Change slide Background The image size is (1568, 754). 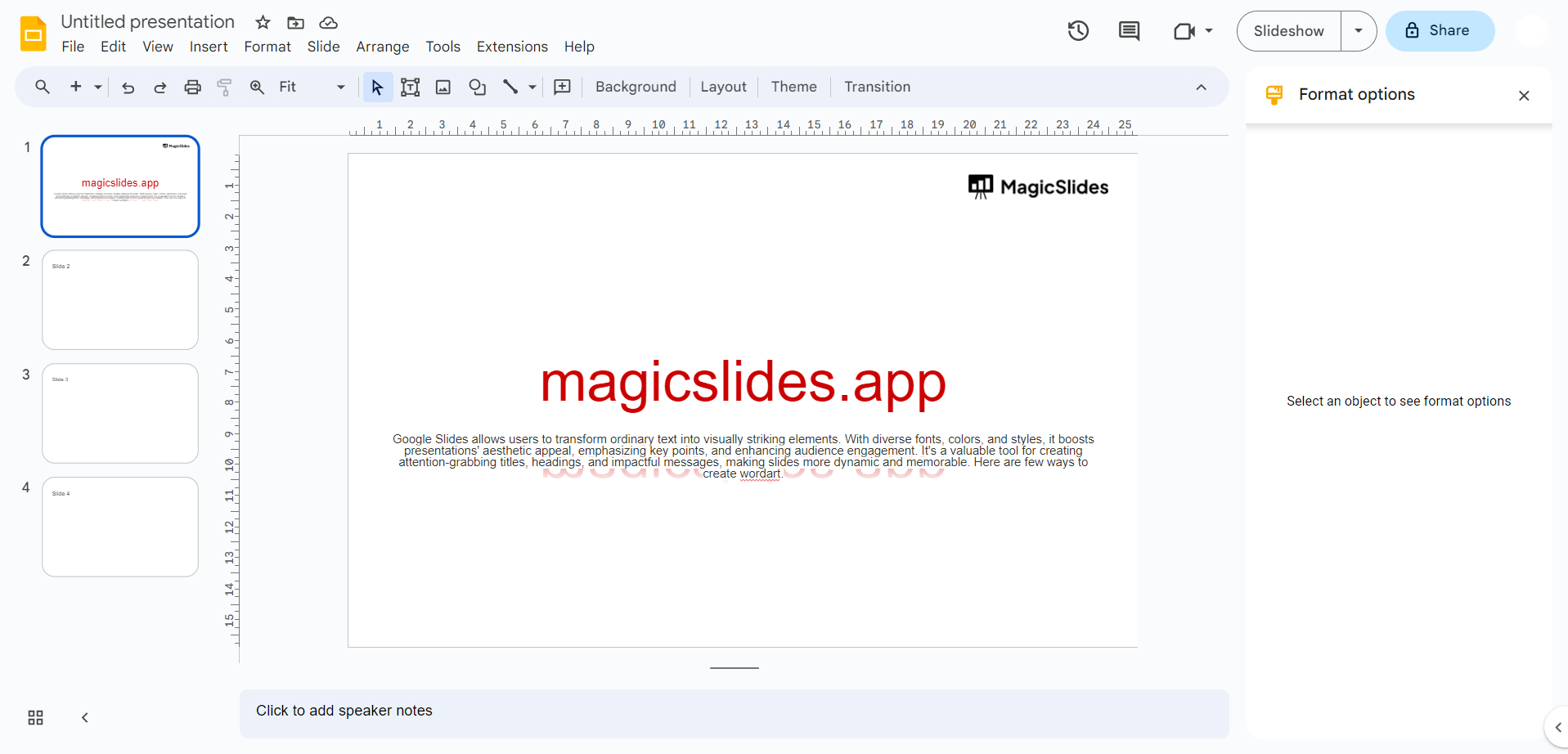pyautogui.click(x=636, y=87)
